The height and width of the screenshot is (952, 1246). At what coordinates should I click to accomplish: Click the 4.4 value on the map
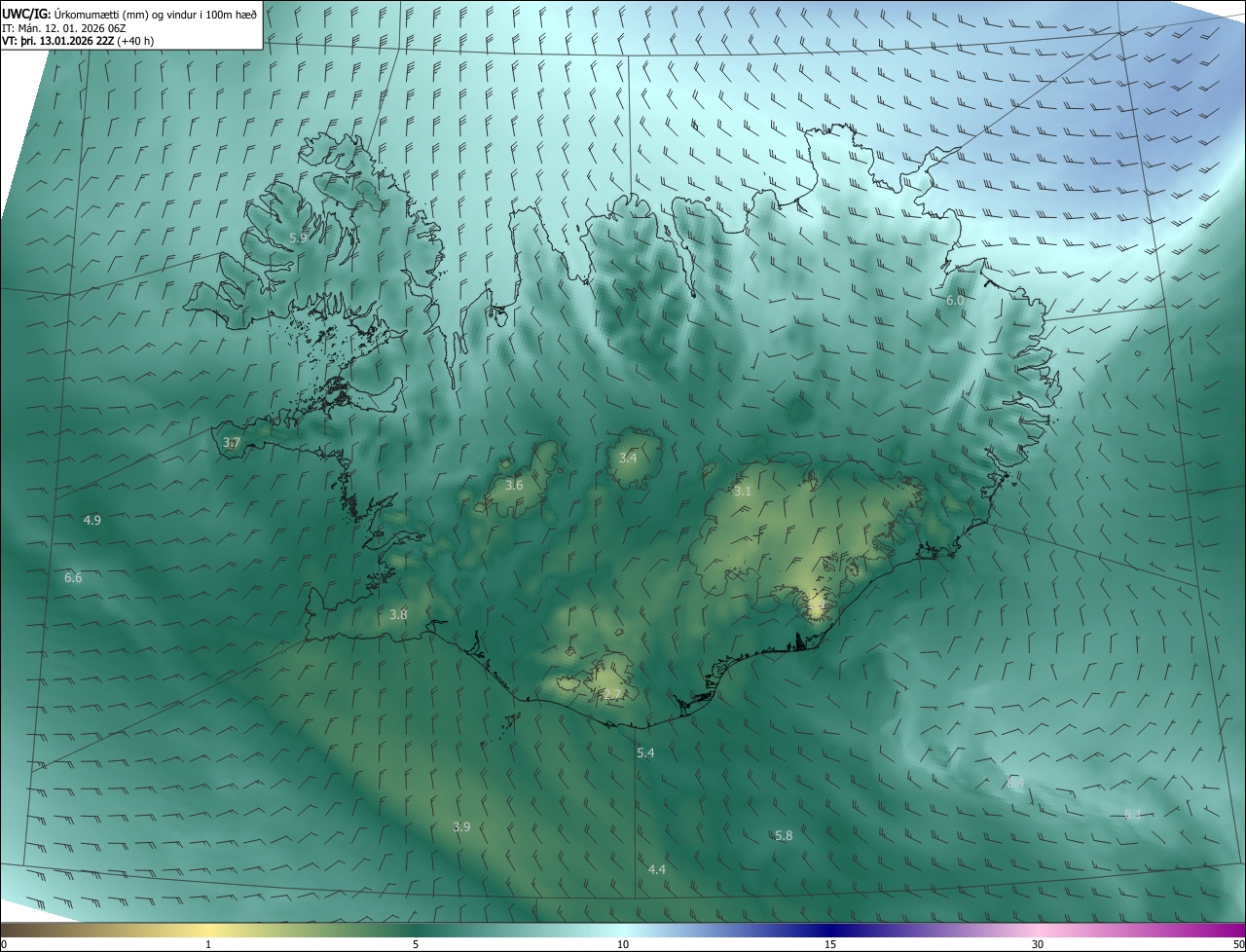pyautogui.click(x=657, y=869)
